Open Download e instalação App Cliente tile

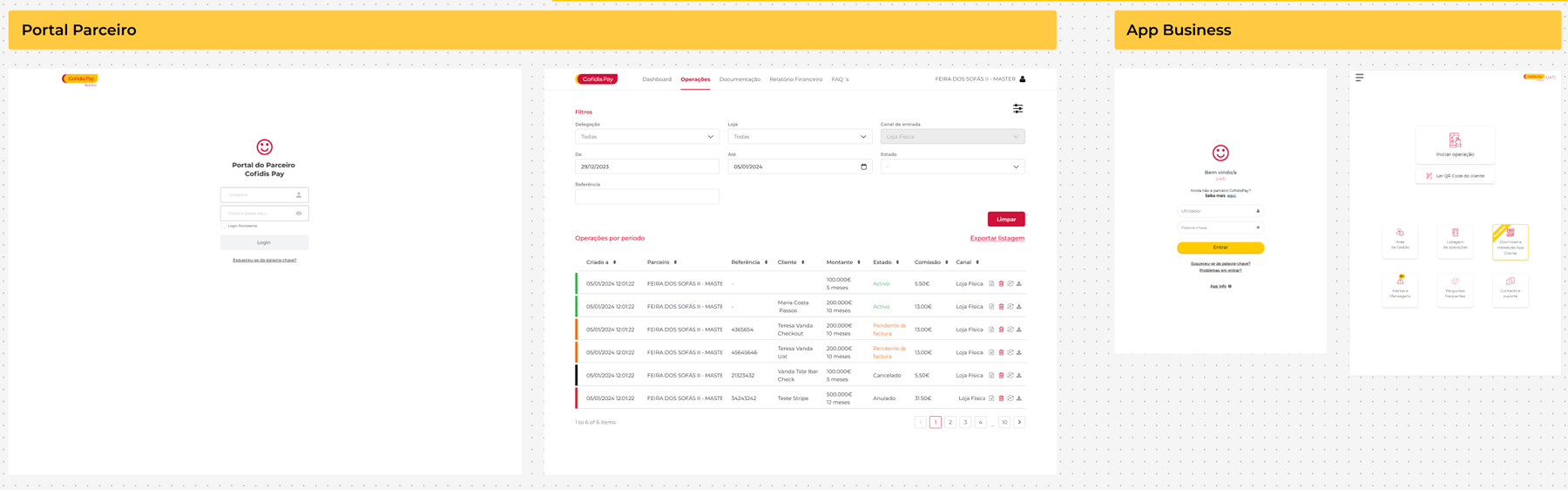point(1510,242)
